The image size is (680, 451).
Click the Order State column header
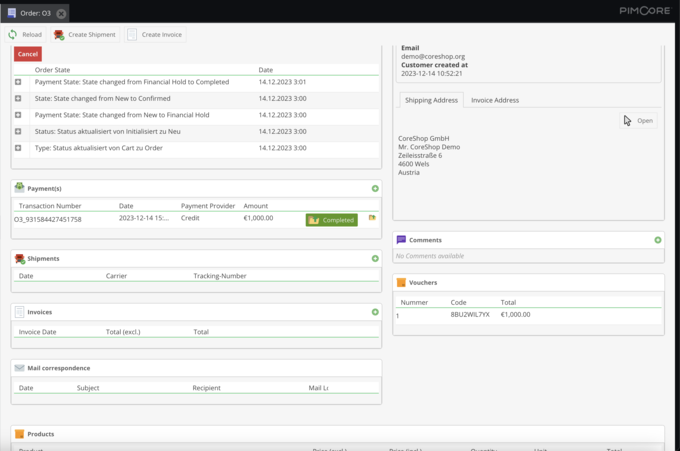pos(52,70)
